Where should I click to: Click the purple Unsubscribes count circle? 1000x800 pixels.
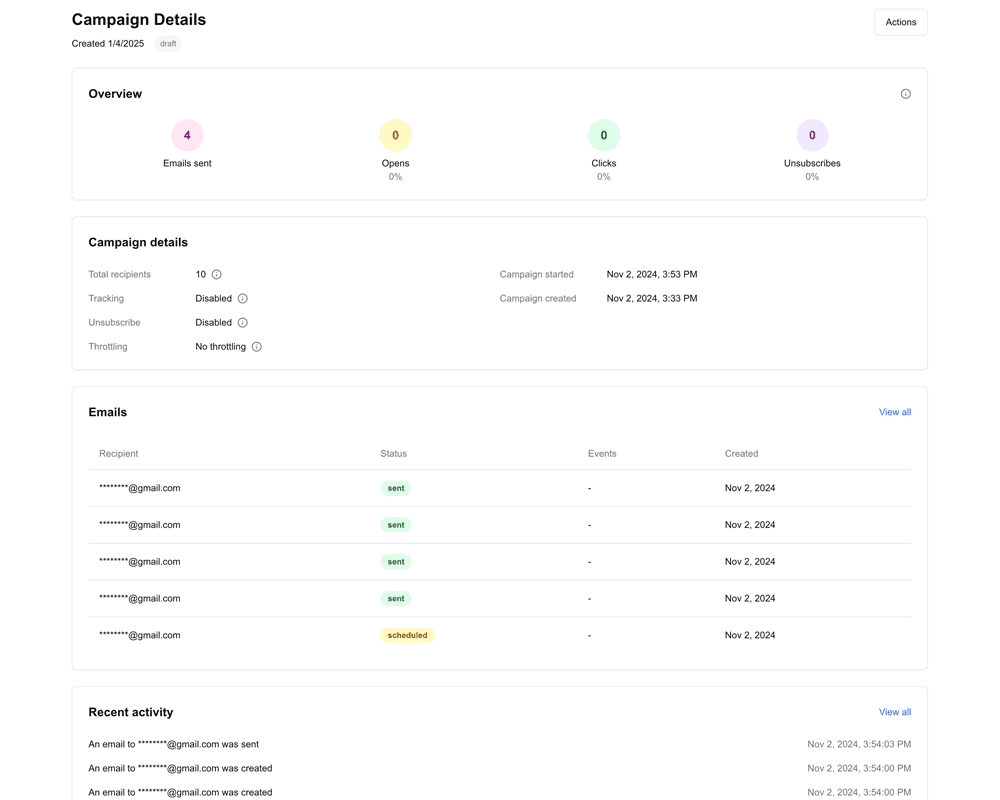coord(811,135)
